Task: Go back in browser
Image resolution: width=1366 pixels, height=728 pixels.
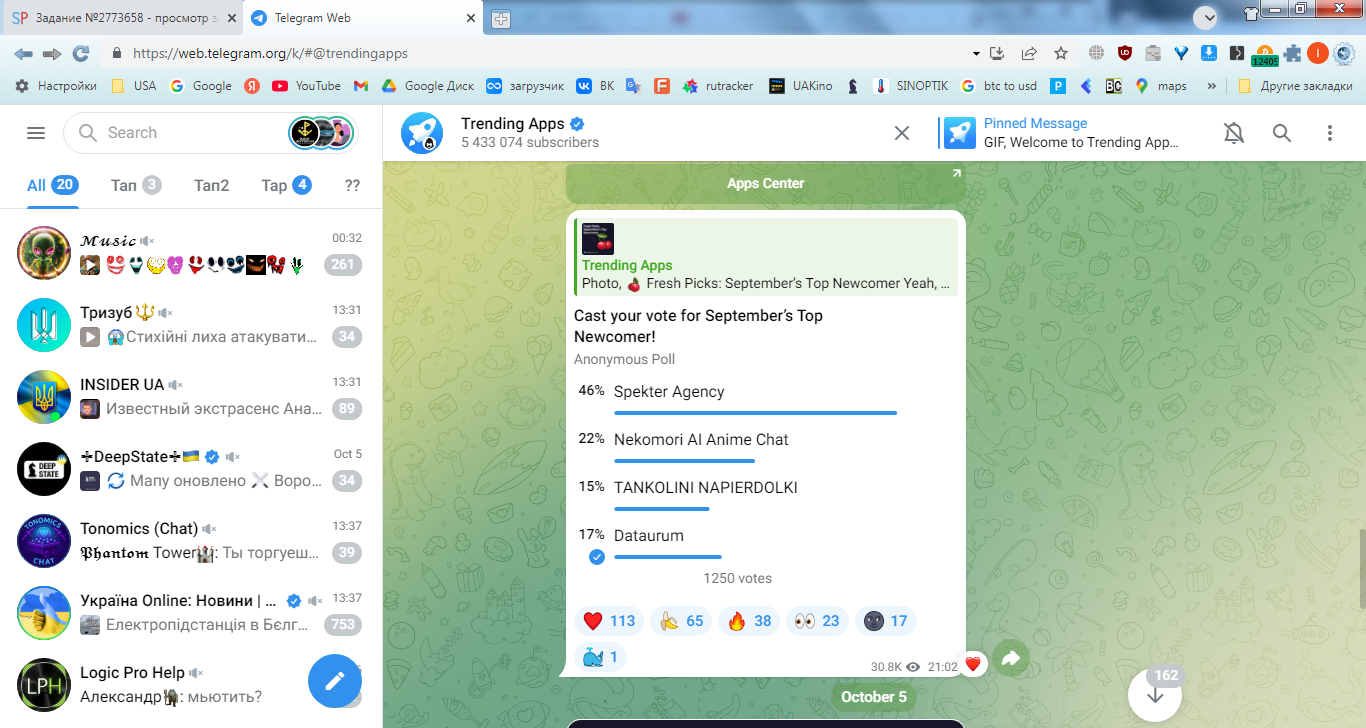Action: tap(23, 53)
